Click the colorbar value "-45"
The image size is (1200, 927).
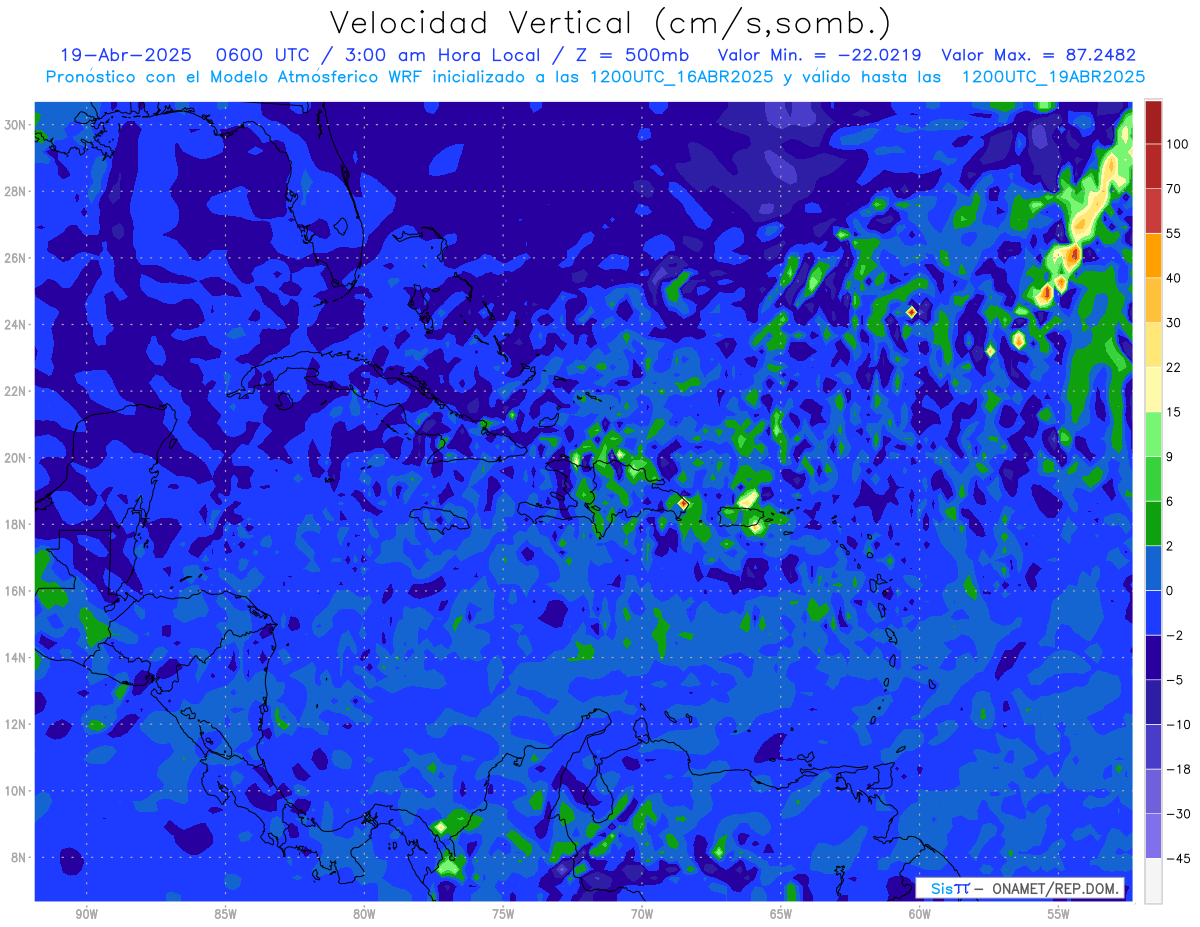(1177, 858)
